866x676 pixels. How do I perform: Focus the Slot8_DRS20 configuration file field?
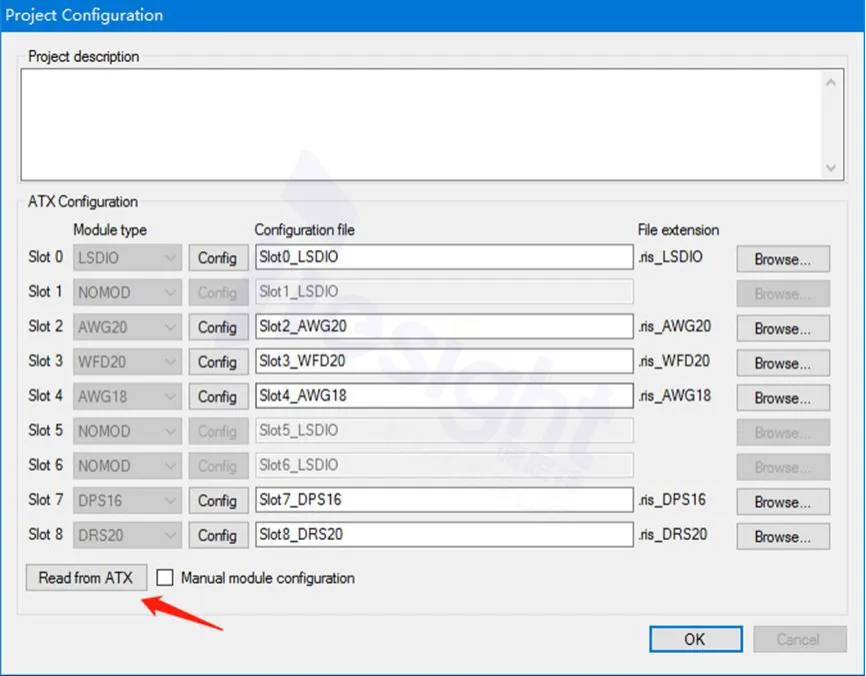(x=443, y=535)
